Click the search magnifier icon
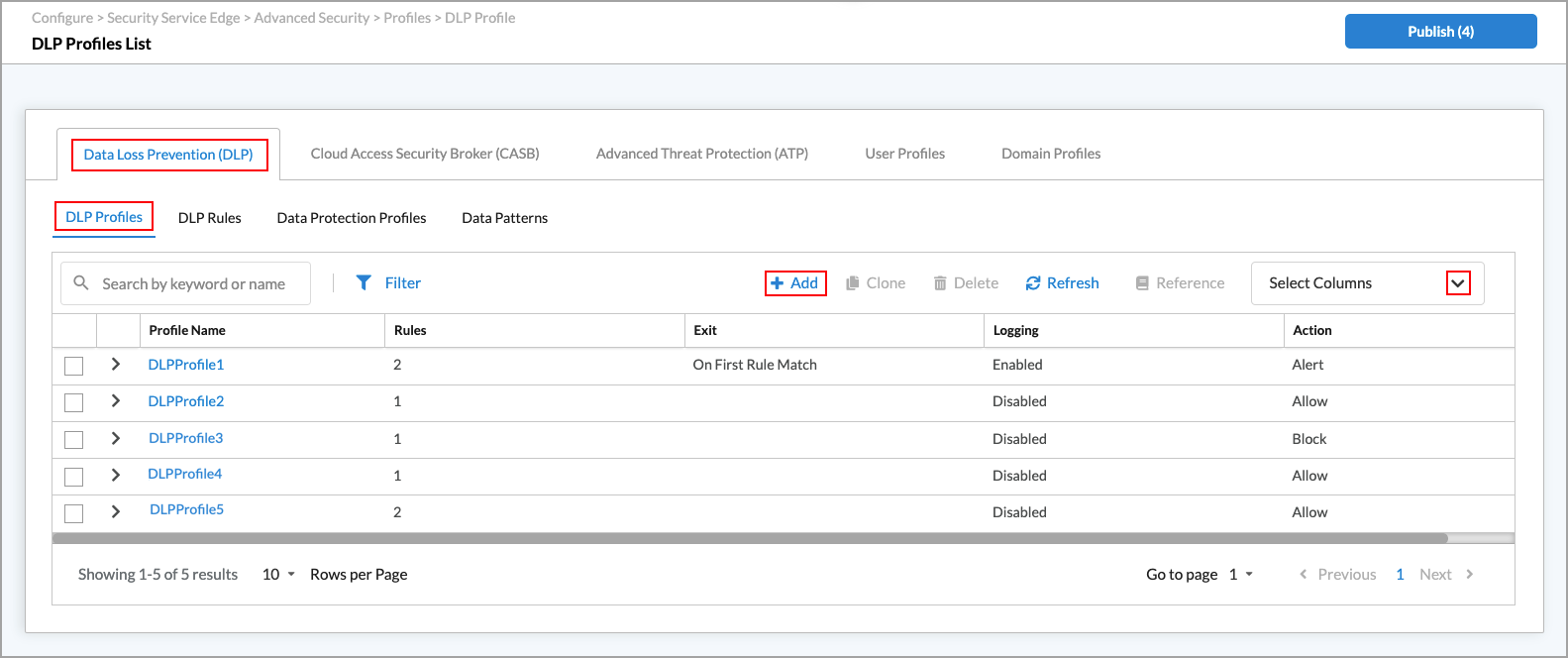The width and height of the screenshot is (1568, 658). point(81,282)
